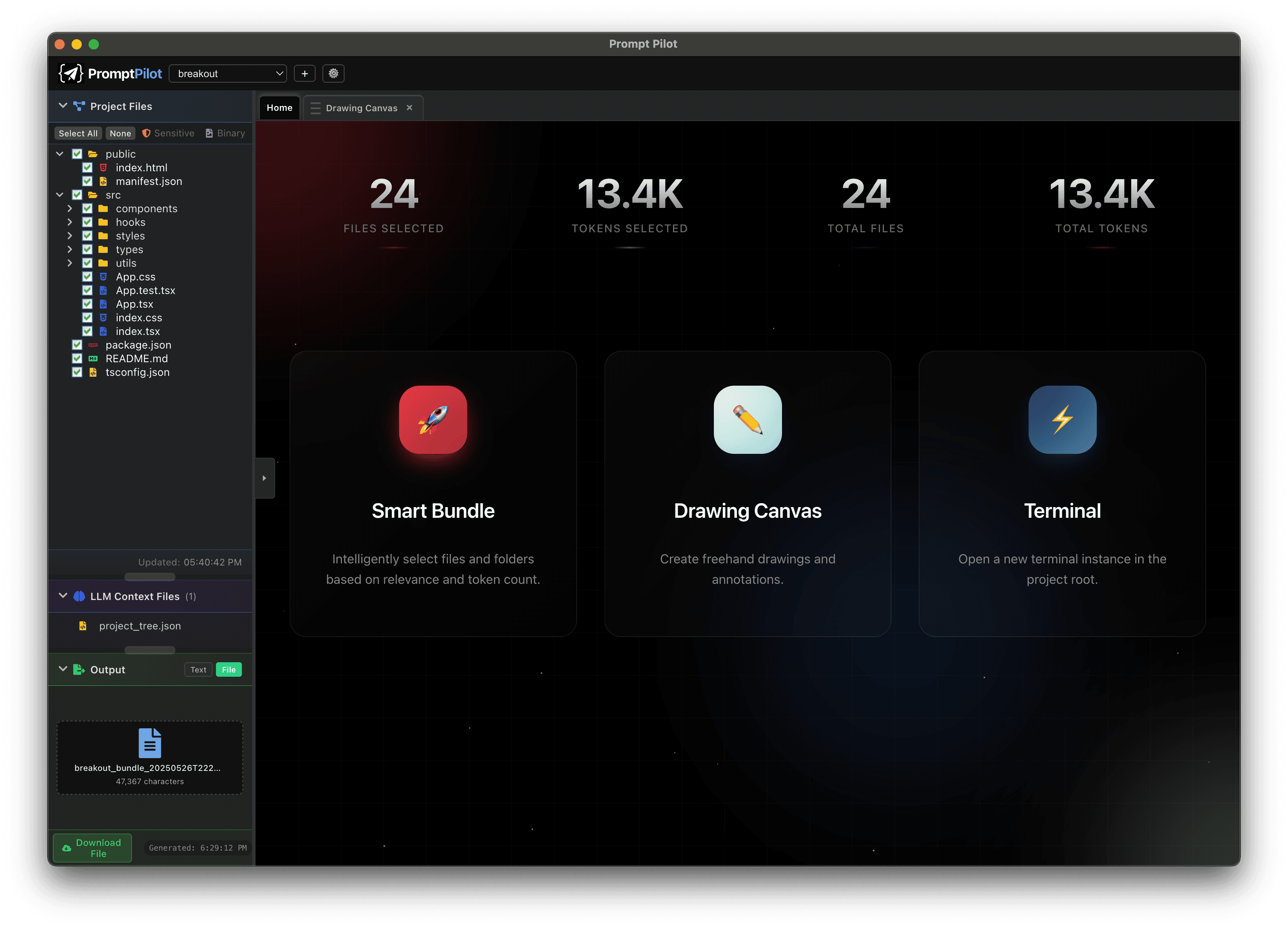Uncheck the src folder checkbox
The height and width of the screenshot is (929, 1288).
[77, 195]
